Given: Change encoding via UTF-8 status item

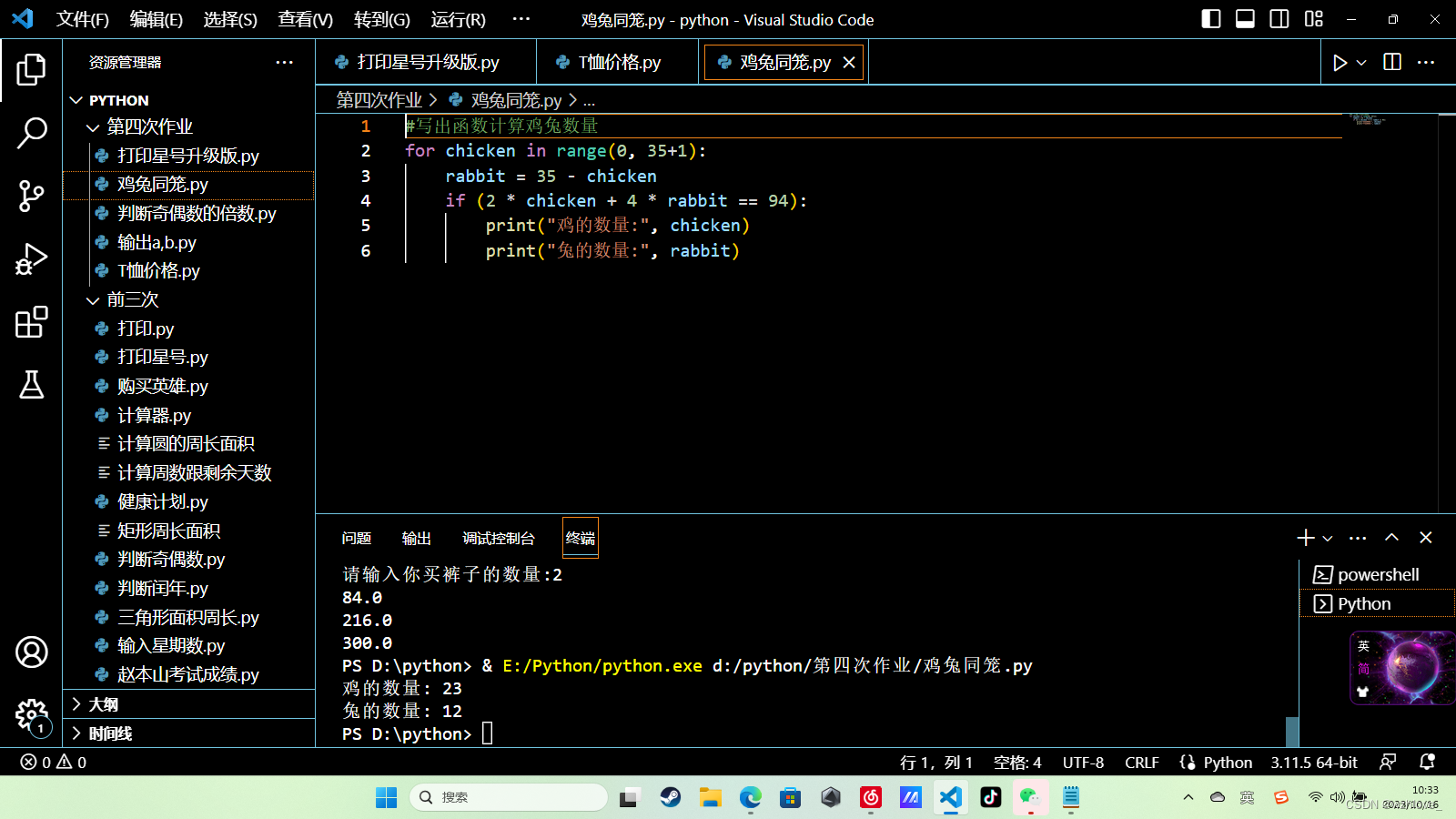Looking at the screenshot, I should pos(1083,763).
